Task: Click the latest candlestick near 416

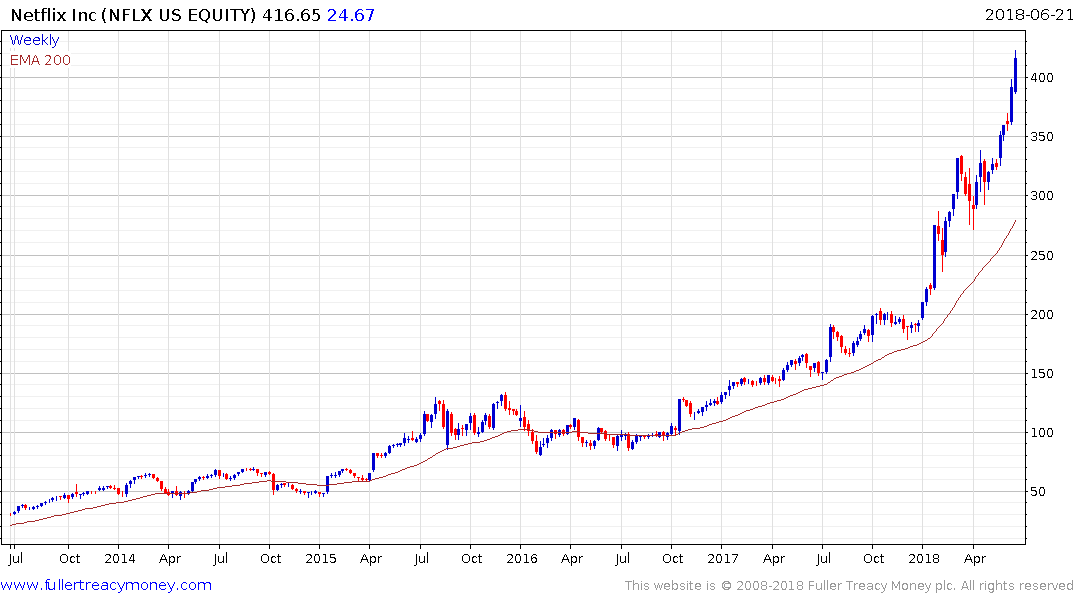Action: (1015, 71)
